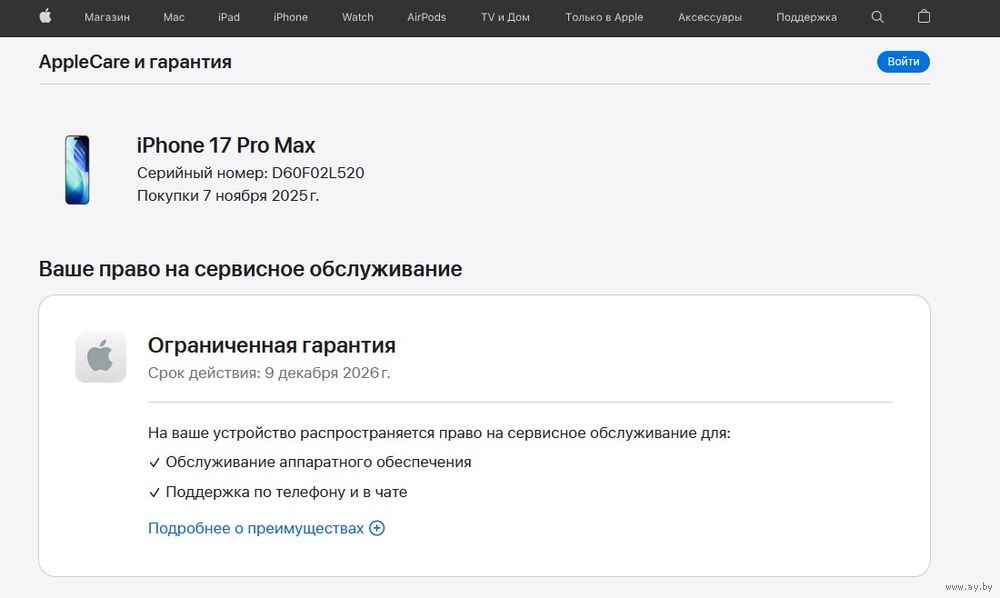Viewport: 1000px width, 598px height.
Task: Go to the iPad menu item
Action: click(x=229, y=17)
